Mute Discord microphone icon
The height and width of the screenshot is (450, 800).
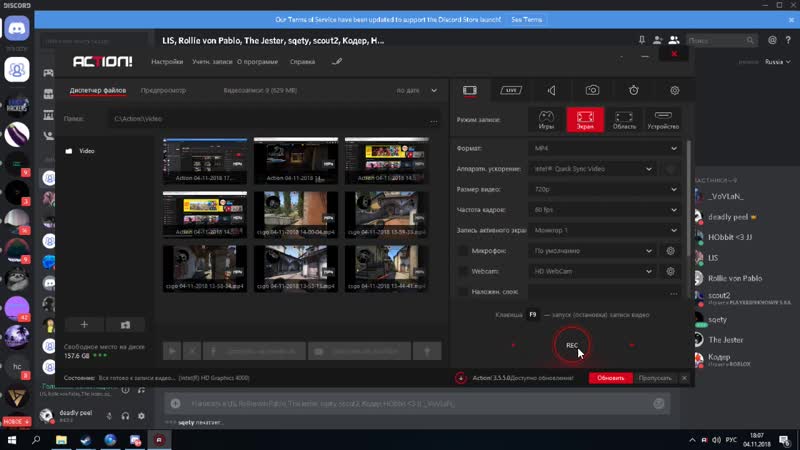pos(109,416)
